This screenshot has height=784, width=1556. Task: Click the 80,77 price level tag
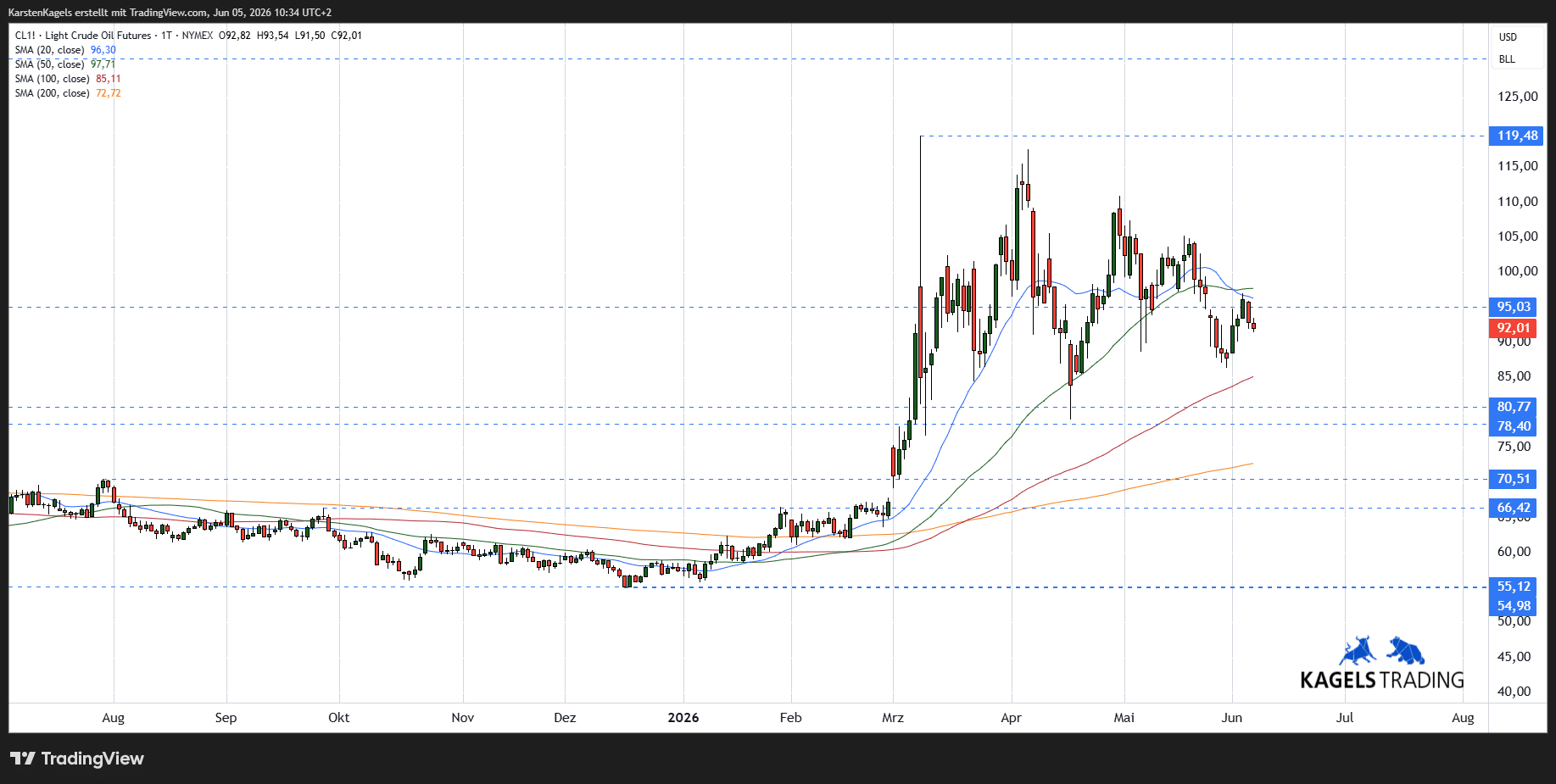point(1513,407)
